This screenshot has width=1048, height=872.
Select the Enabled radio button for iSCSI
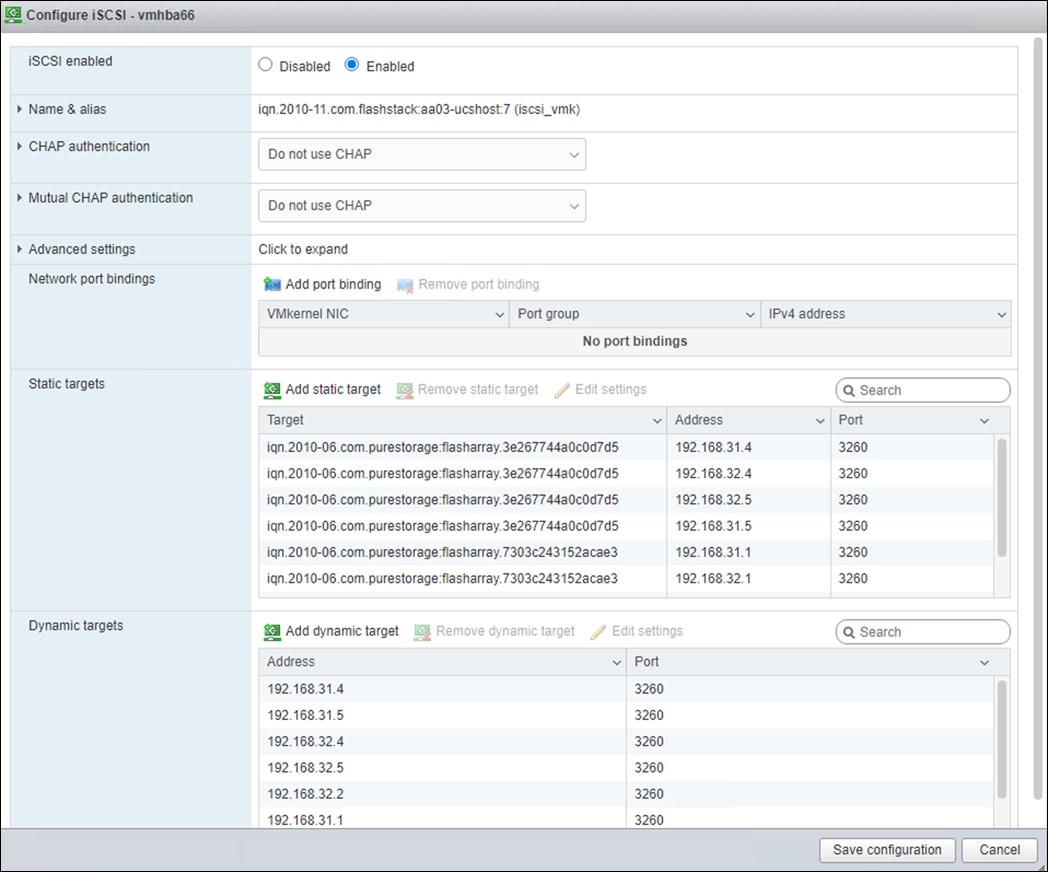[352, 64]
